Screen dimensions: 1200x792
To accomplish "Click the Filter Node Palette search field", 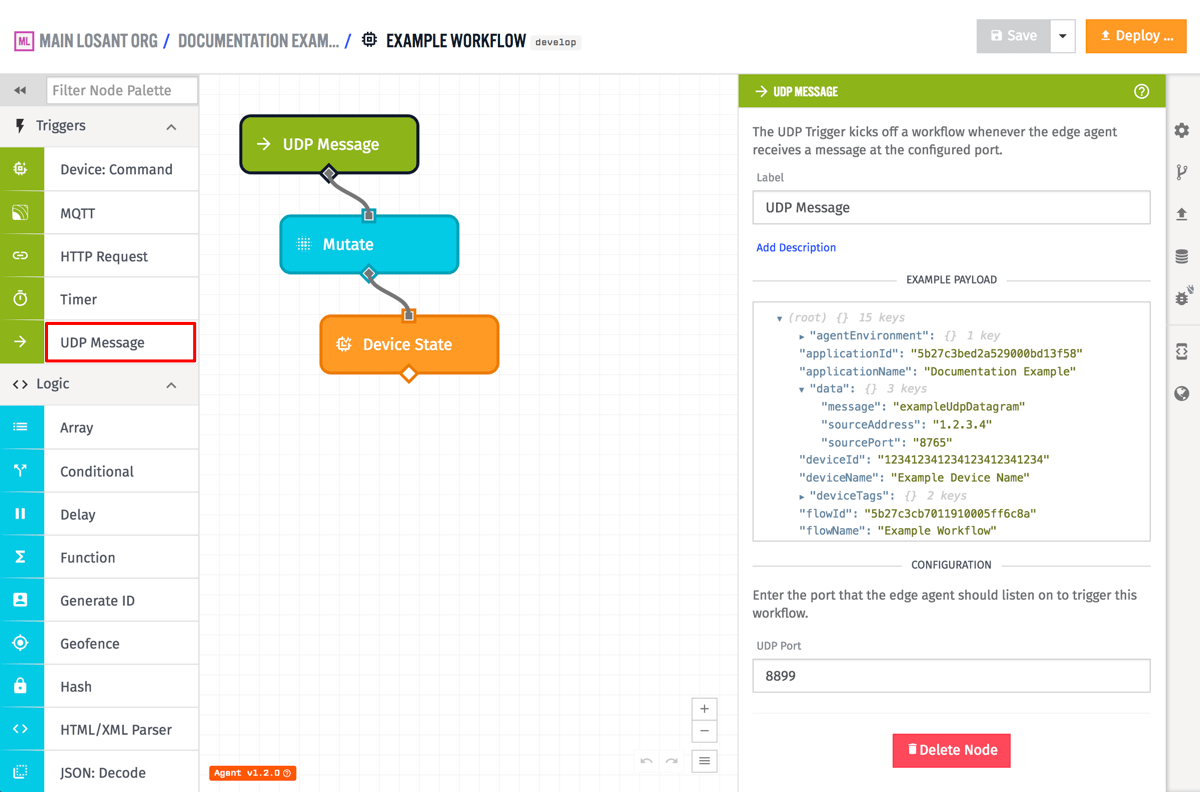I will [122, 90].
